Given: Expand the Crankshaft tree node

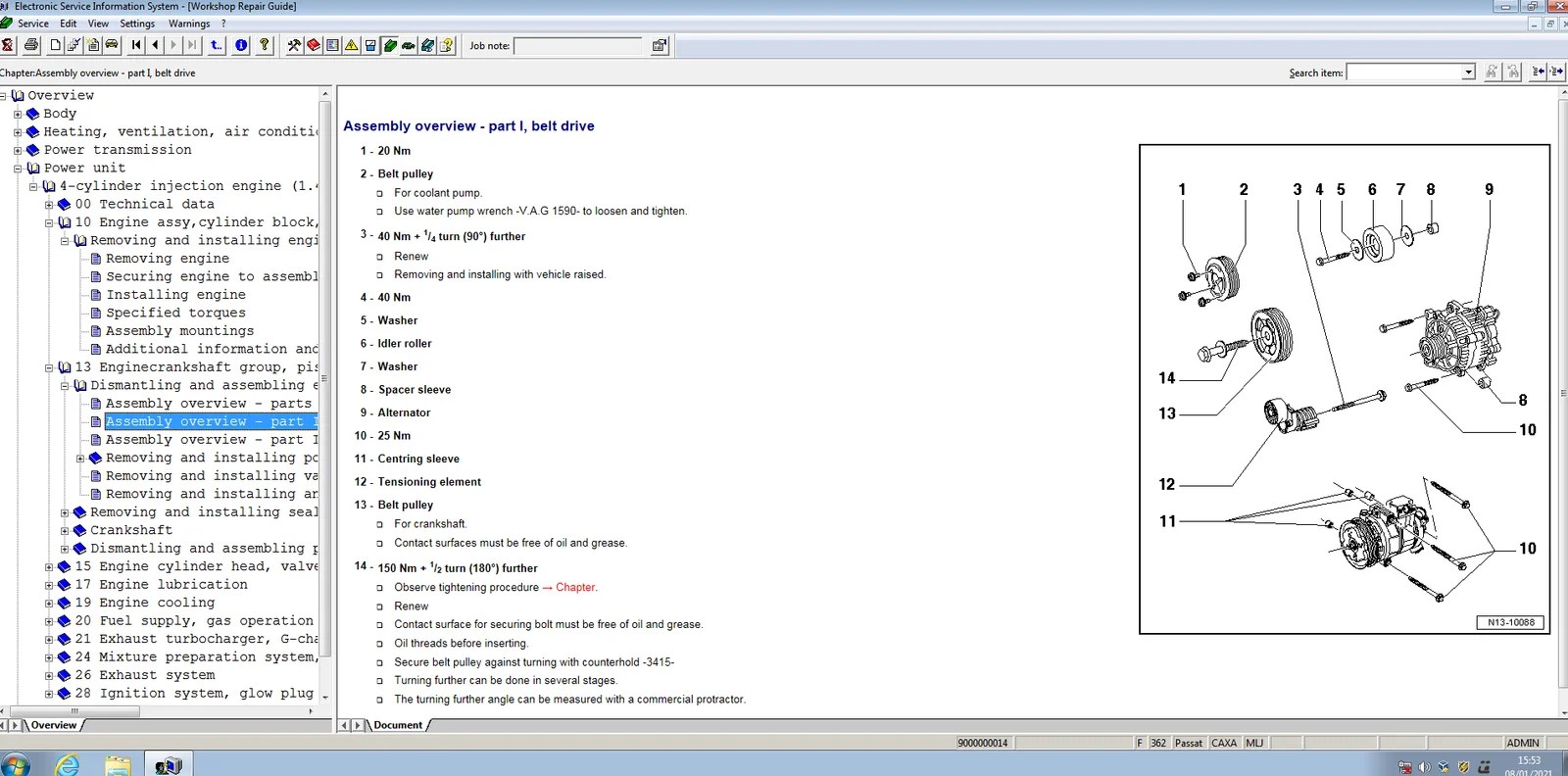Looking at the screenshot, I should (x=65, y=531).
